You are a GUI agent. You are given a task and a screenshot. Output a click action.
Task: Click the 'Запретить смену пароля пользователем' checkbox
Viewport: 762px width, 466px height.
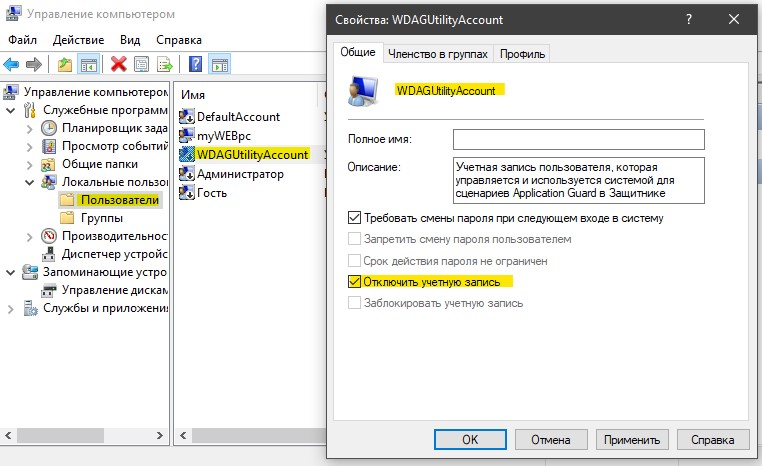point(354,239)
